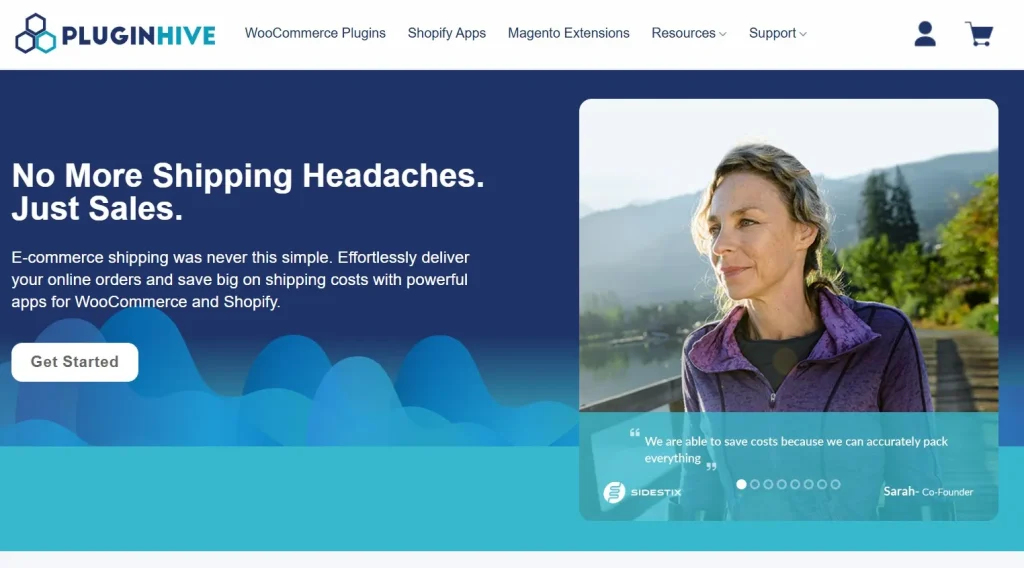This screenshot has height=568, width=1024.
Task: Click the Sidestix logo in testimonial
Action: pos(642,492)
